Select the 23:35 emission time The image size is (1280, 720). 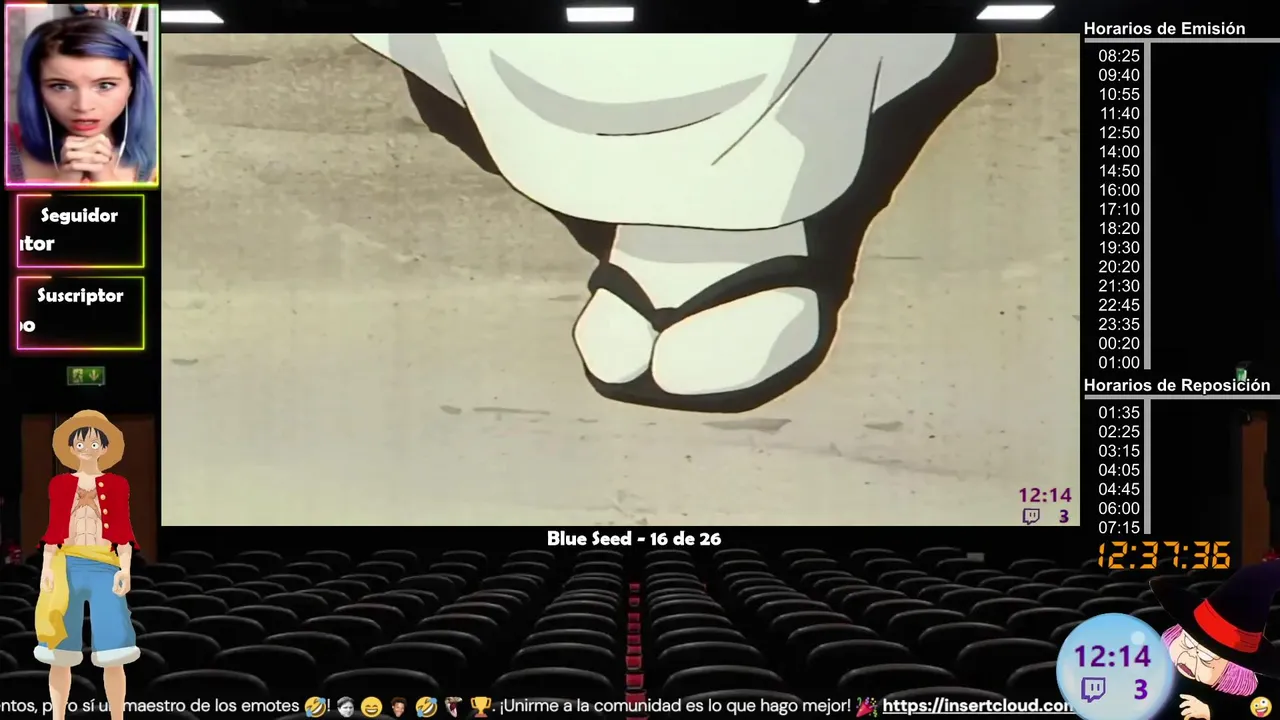tap(1119, 324)
